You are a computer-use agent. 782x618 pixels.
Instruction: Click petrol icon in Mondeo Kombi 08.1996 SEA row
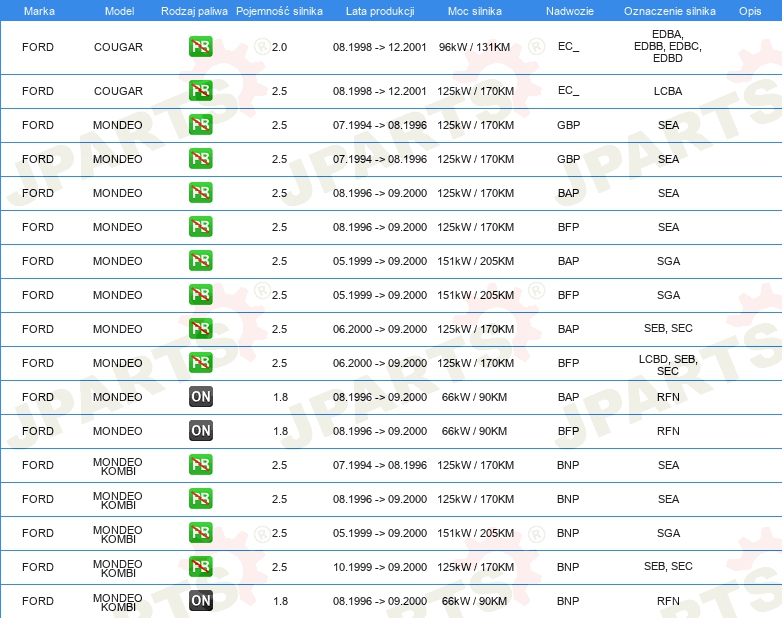point(200,499)
